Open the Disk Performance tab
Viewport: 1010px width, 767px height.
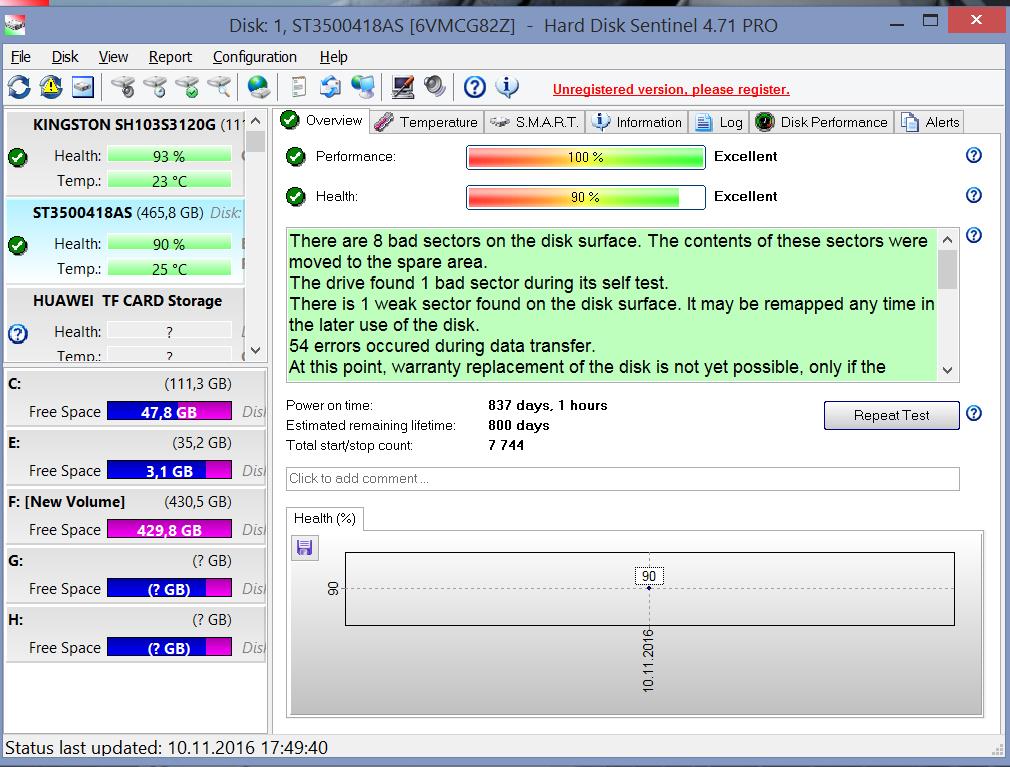[822, 122]
